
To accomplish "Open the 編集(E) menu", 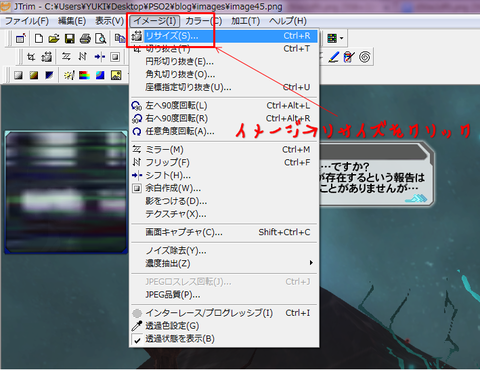I will (x=72, y=21).
